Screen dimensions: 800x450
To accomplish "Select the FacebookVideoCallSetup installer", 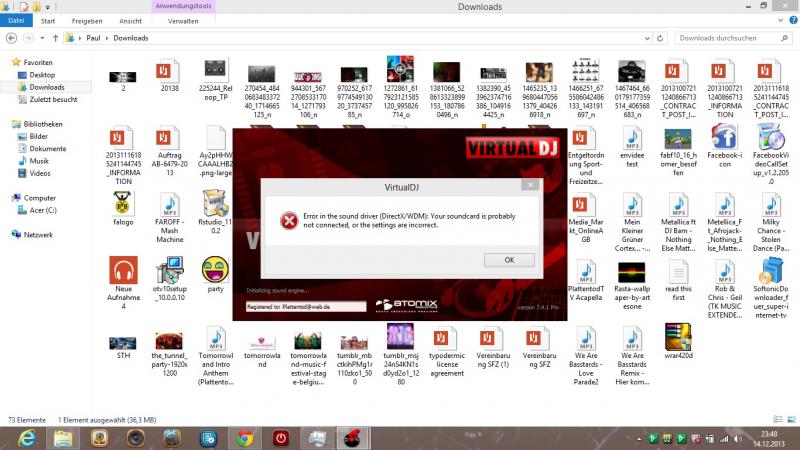I will point(770,156).
